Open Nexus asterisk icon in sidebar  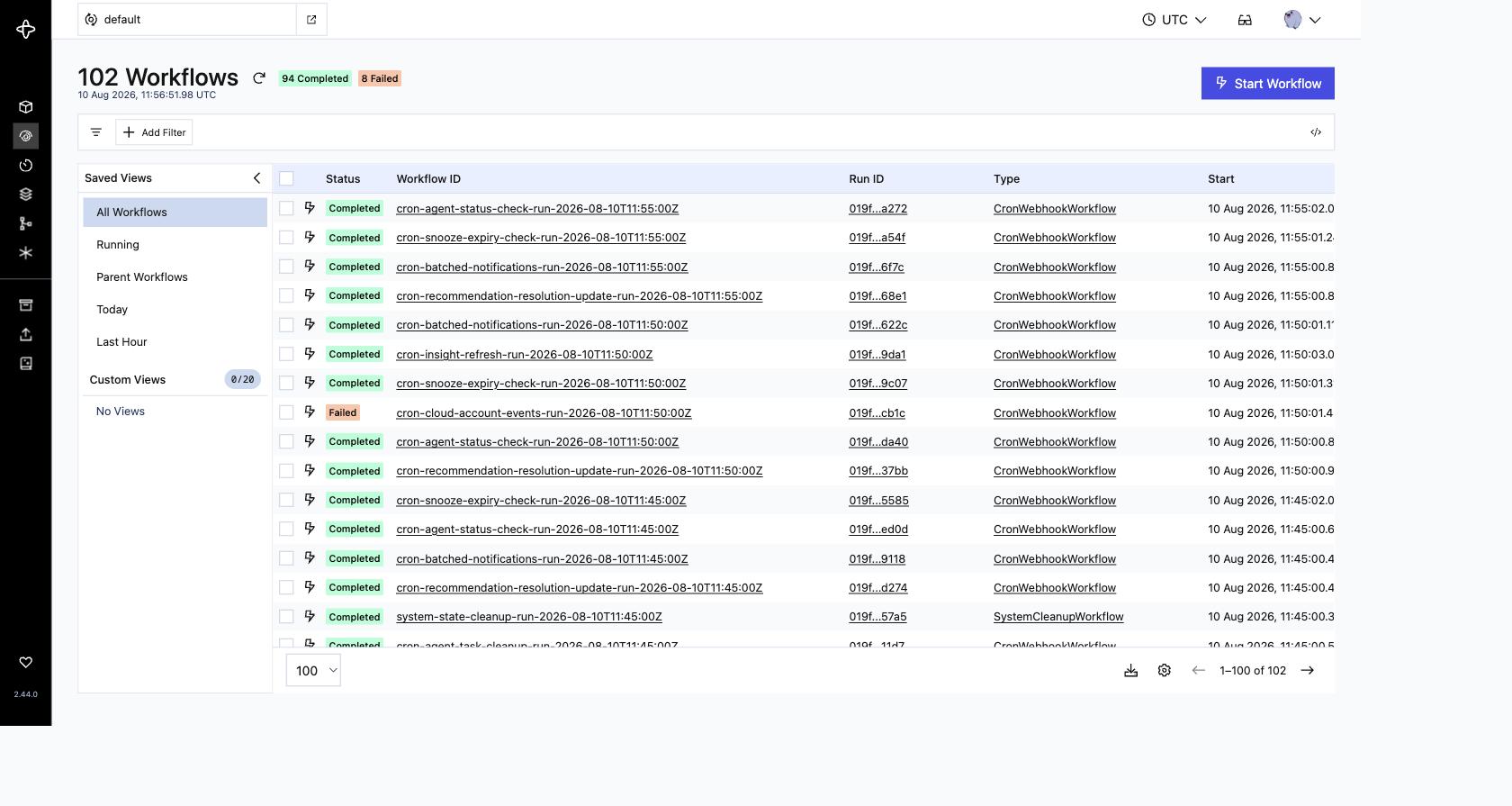(x=26, y=253)
